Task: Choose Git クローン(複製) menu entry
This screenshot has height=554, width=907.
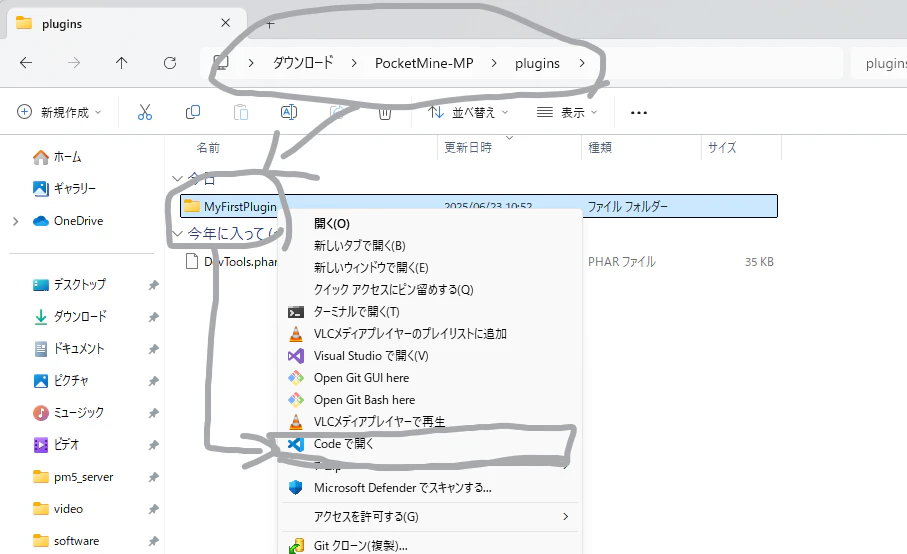Action: tap(430, 545)
